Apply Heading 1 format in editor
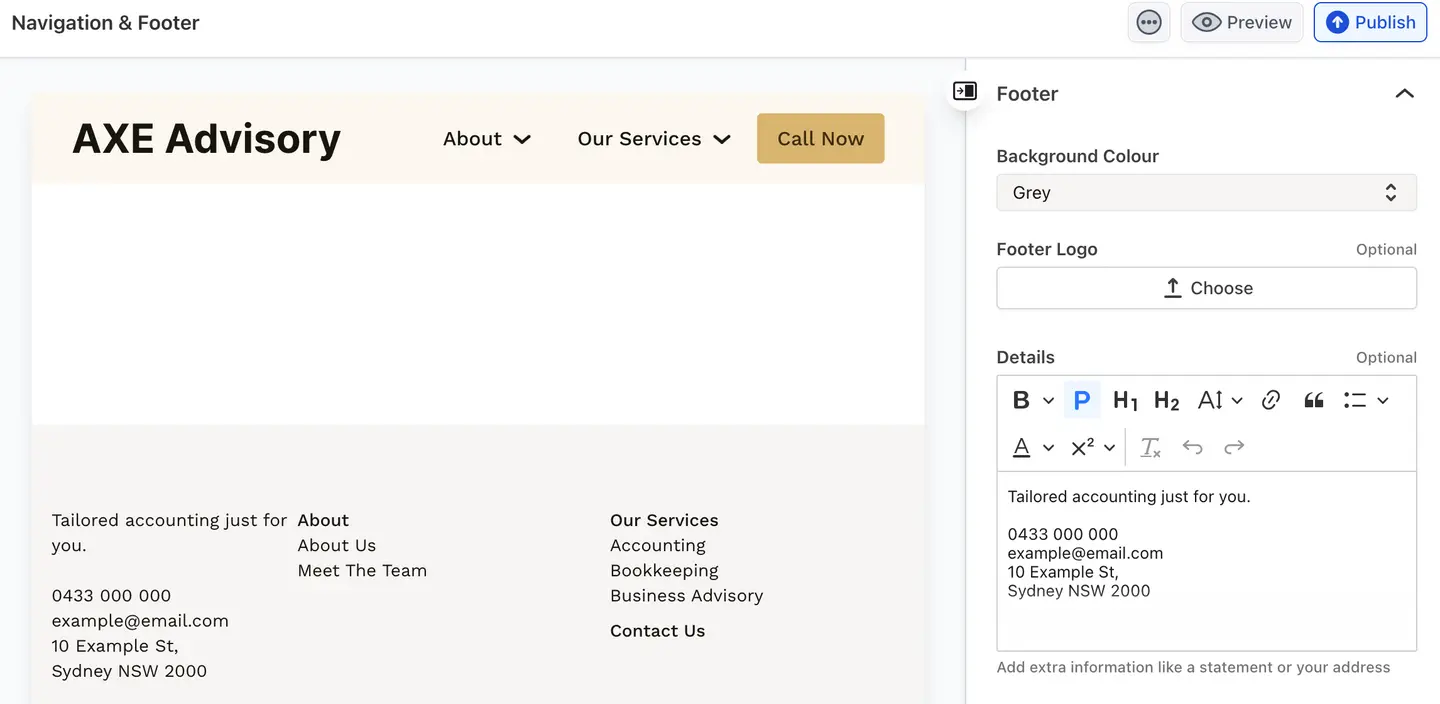This screenshot has width=1440, height=704. pos(1125,400)
